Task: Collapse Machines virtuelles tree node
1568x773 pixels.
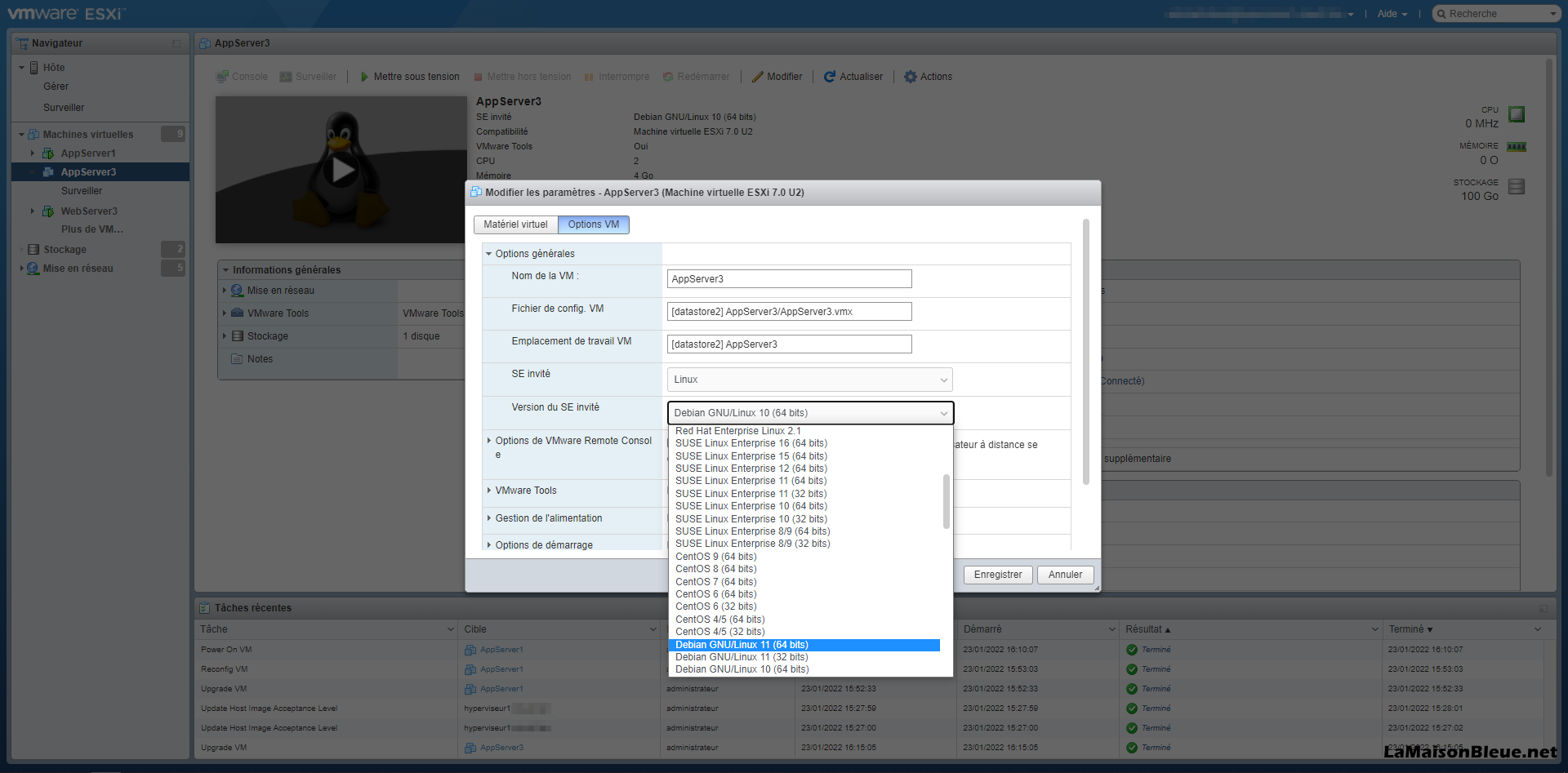Action: pyautogui.click(x=21, y=135)
